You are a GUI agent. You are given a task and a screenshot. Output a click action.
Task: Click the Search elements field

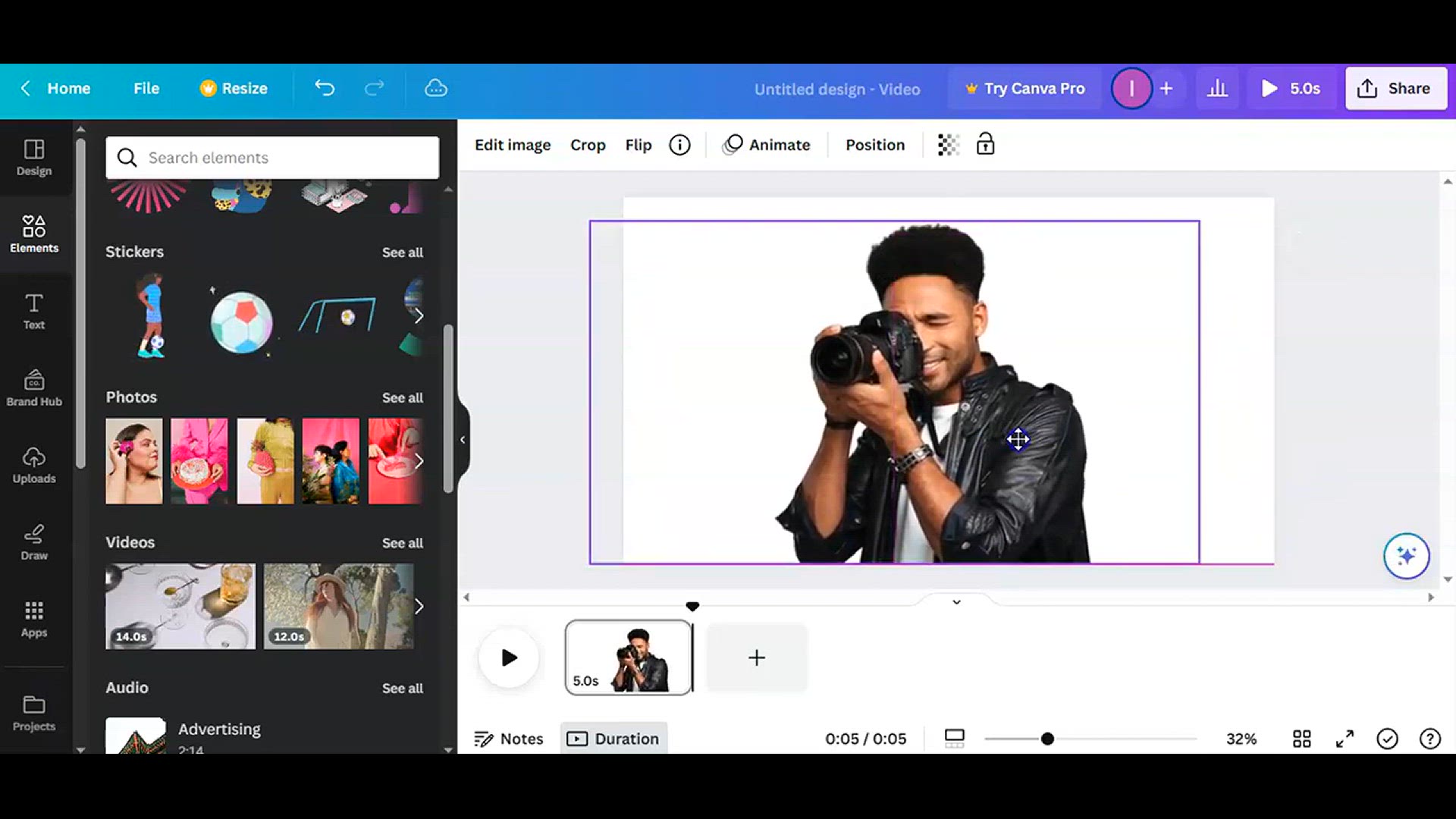coord(272,158)
